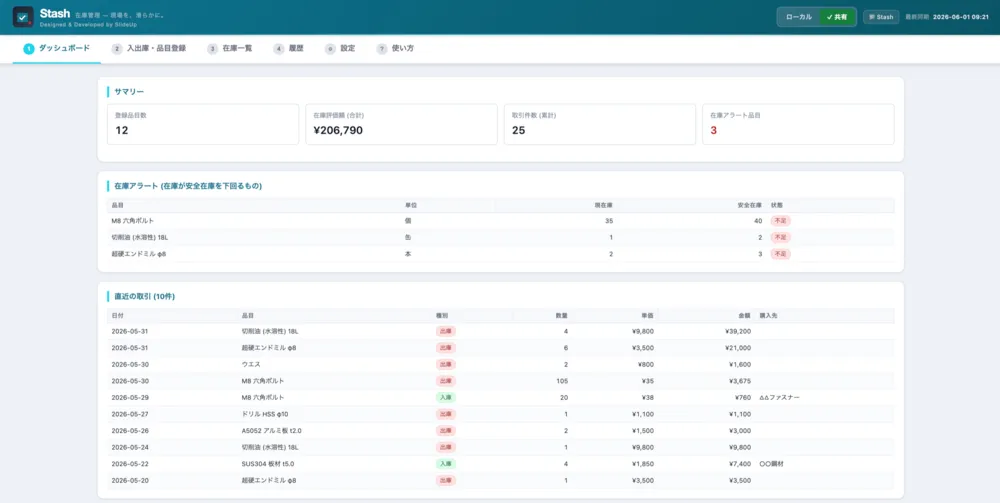This screenshot has width=1000, height=503.
Task: Click the 出庫 badge on the ウエス row
Action: coord(446,364)
